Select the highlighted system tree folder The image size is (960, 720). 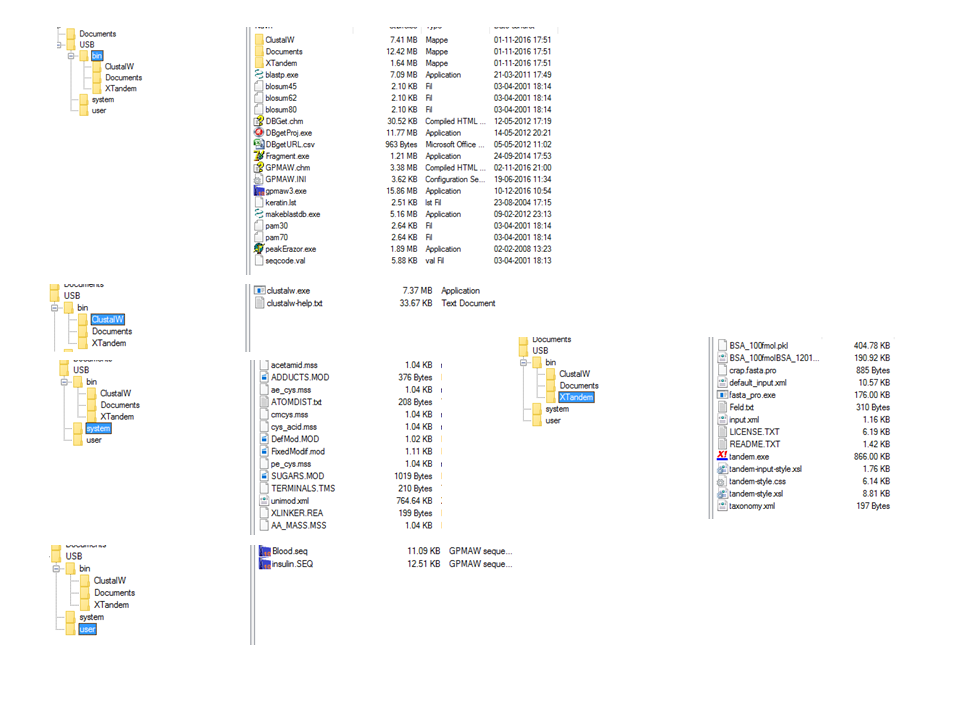(x=98, y=429)
